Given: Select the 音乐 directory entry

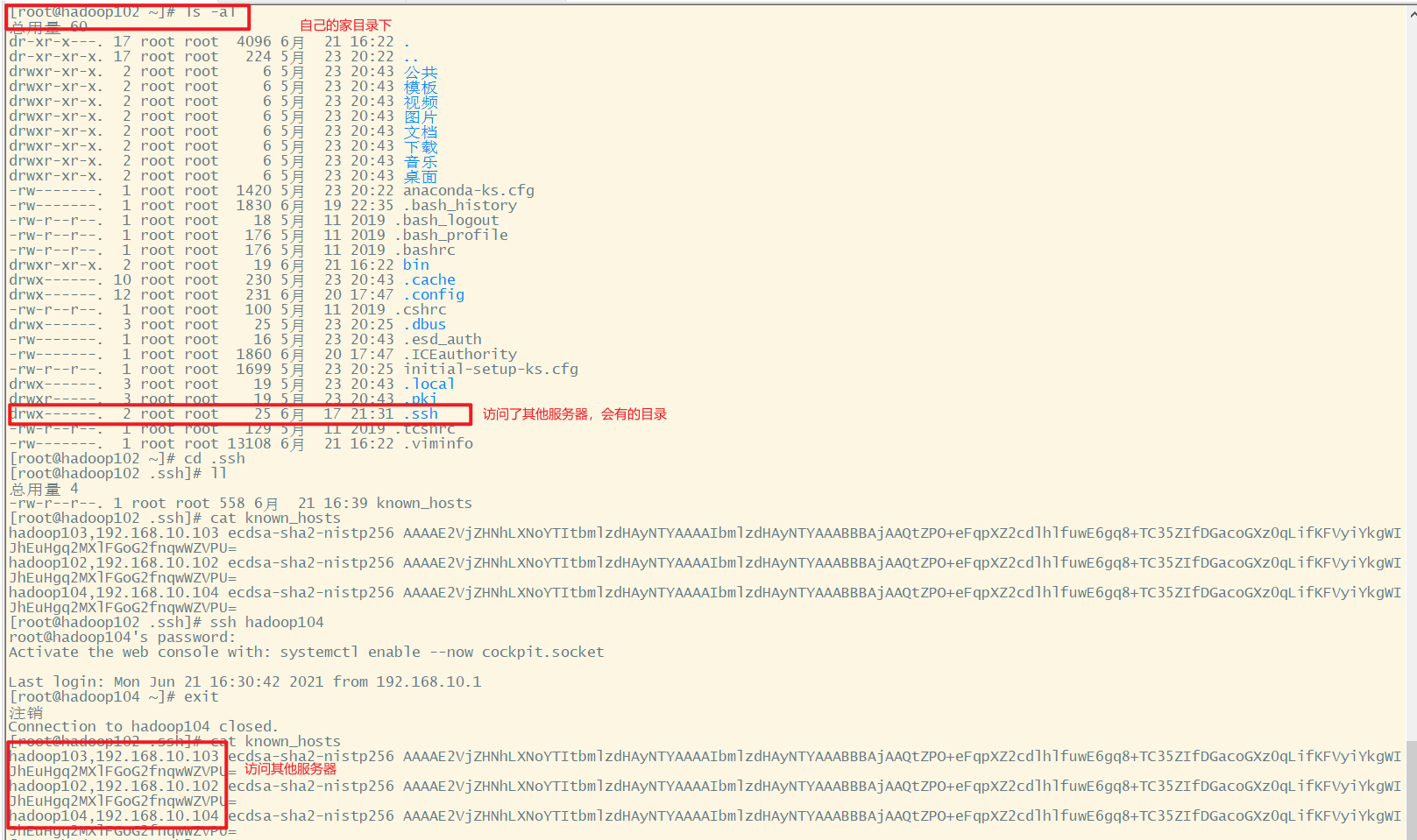Looking at the screenshot, I should 421,161.
